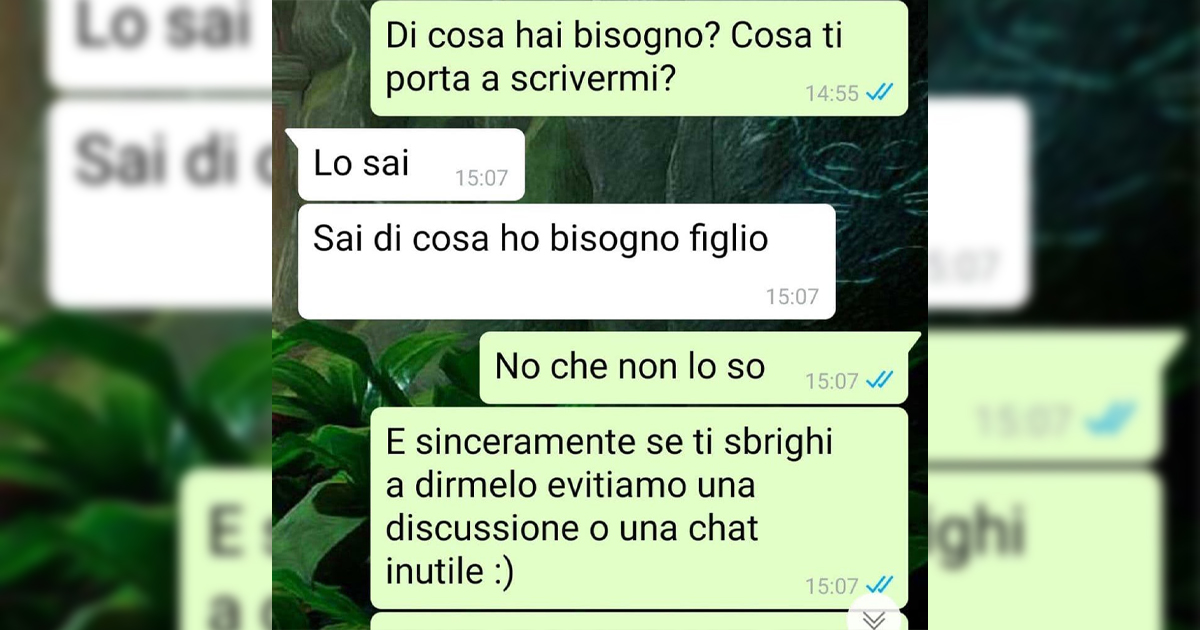This screenshot has height=630, width=1200.
Task: Select the 'Lo sai' received message bubble
Action: coord(411,164)
